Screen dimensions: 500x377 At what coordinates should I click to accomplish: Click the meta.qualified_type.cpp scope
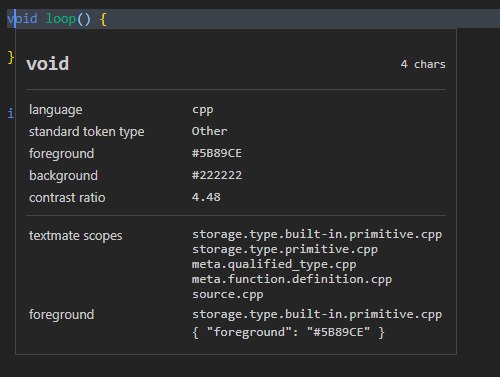coord(274,264)
